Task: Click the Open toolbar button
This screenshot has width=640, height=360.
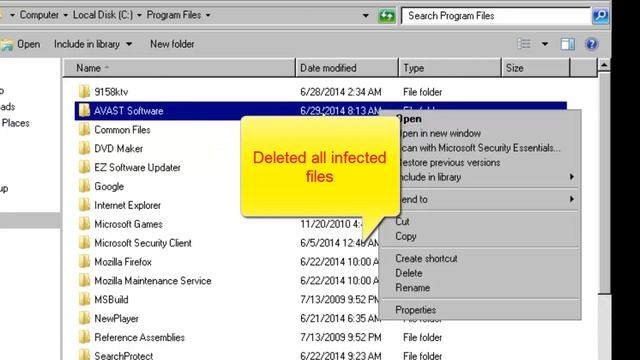Action: [20, 44]
